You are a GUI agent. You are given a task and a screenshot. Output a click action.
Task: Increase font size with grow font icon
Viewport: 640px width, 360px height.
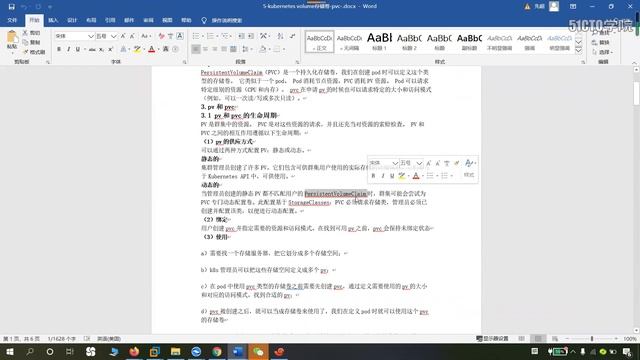(123, 36)
